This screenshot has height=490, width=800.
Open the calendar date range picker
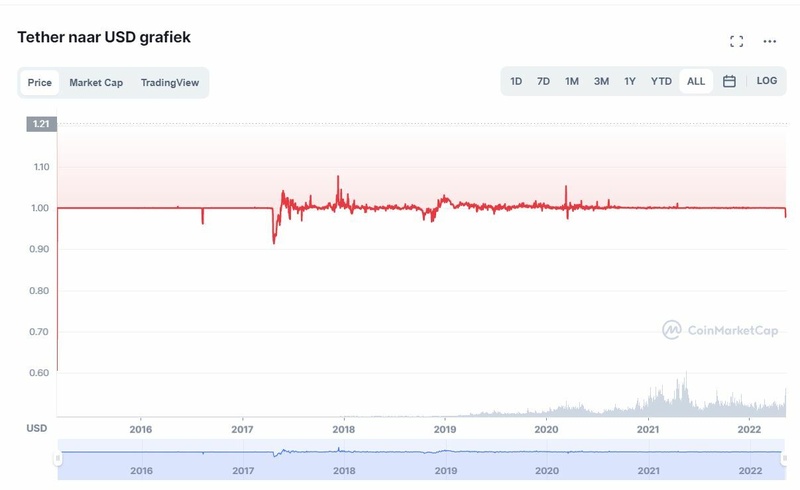[x=729, y=81]
